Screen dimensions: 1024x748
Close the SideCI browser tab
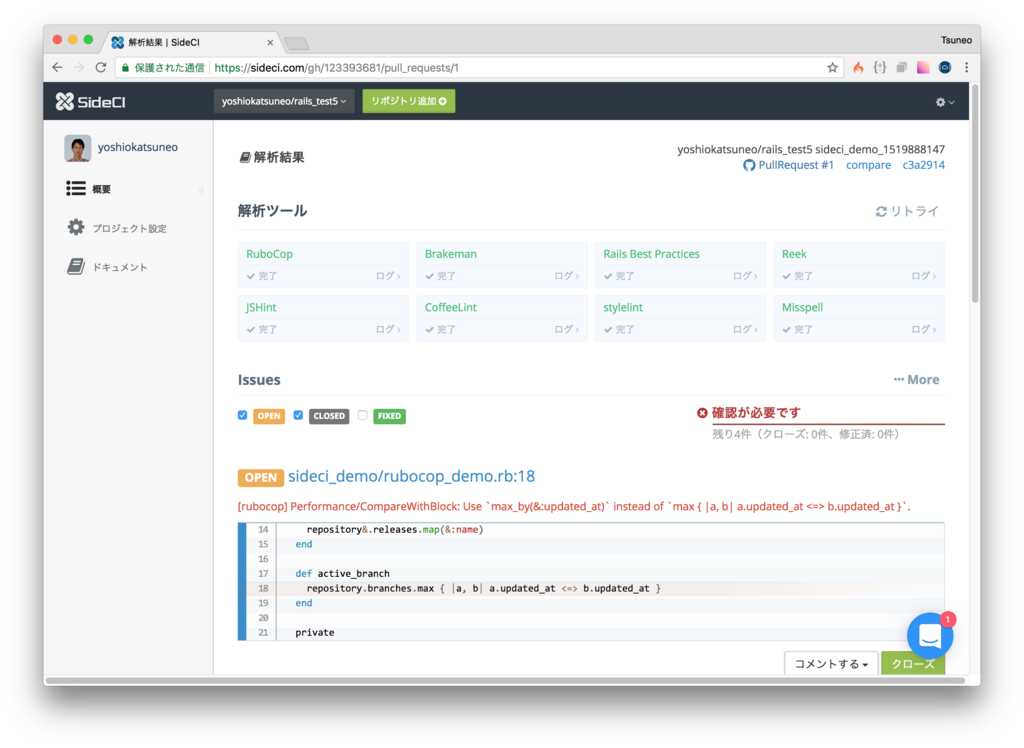point(270,42)
